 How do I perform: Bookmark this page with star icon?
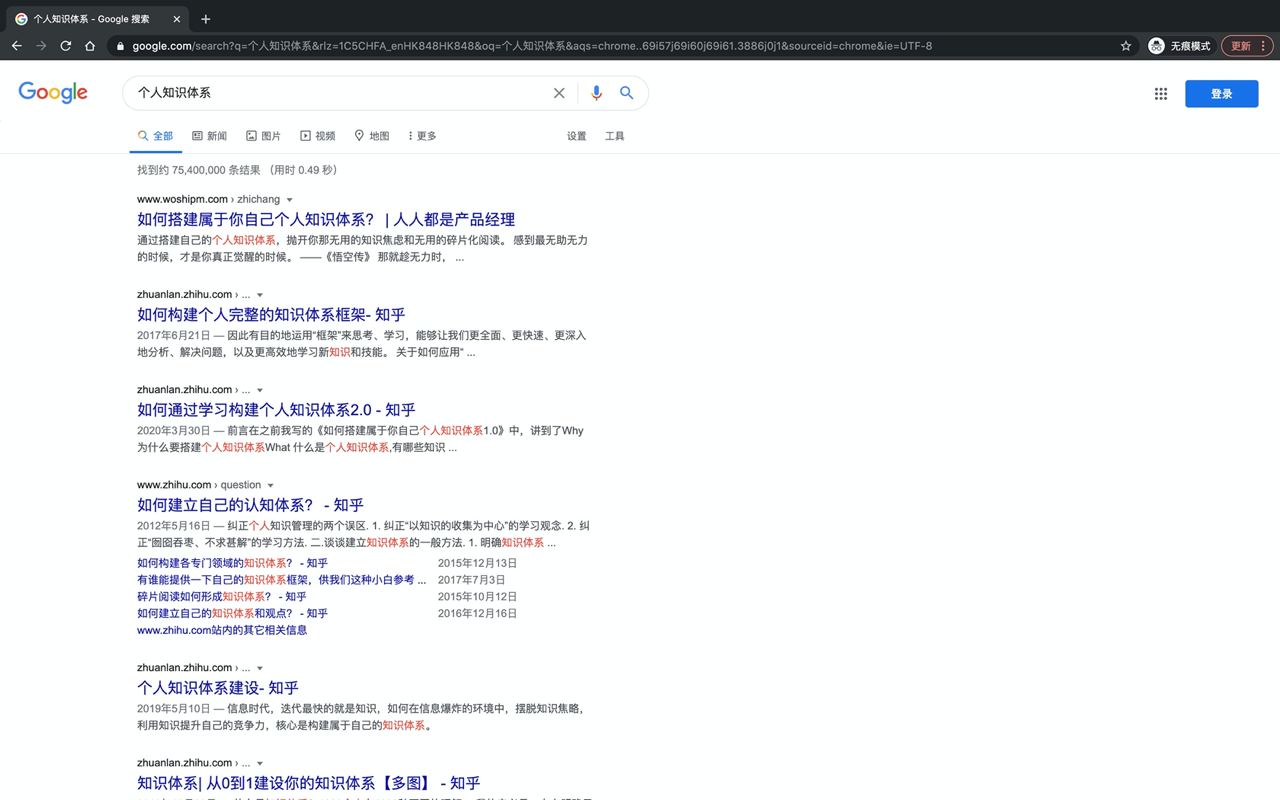[x=1126, y=46]
